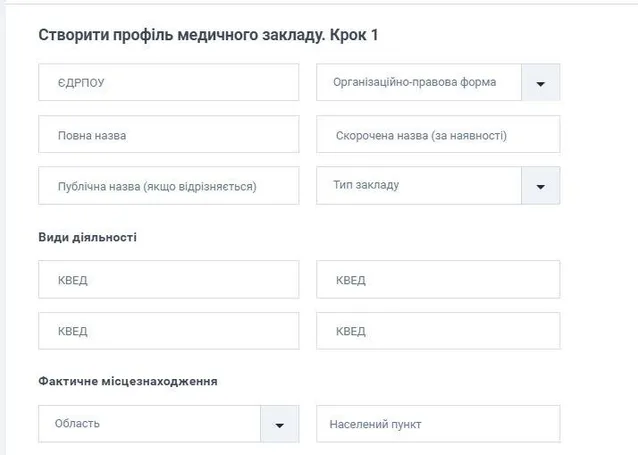
Task: Focus the Повна назва text field
Action: point(168,134)
